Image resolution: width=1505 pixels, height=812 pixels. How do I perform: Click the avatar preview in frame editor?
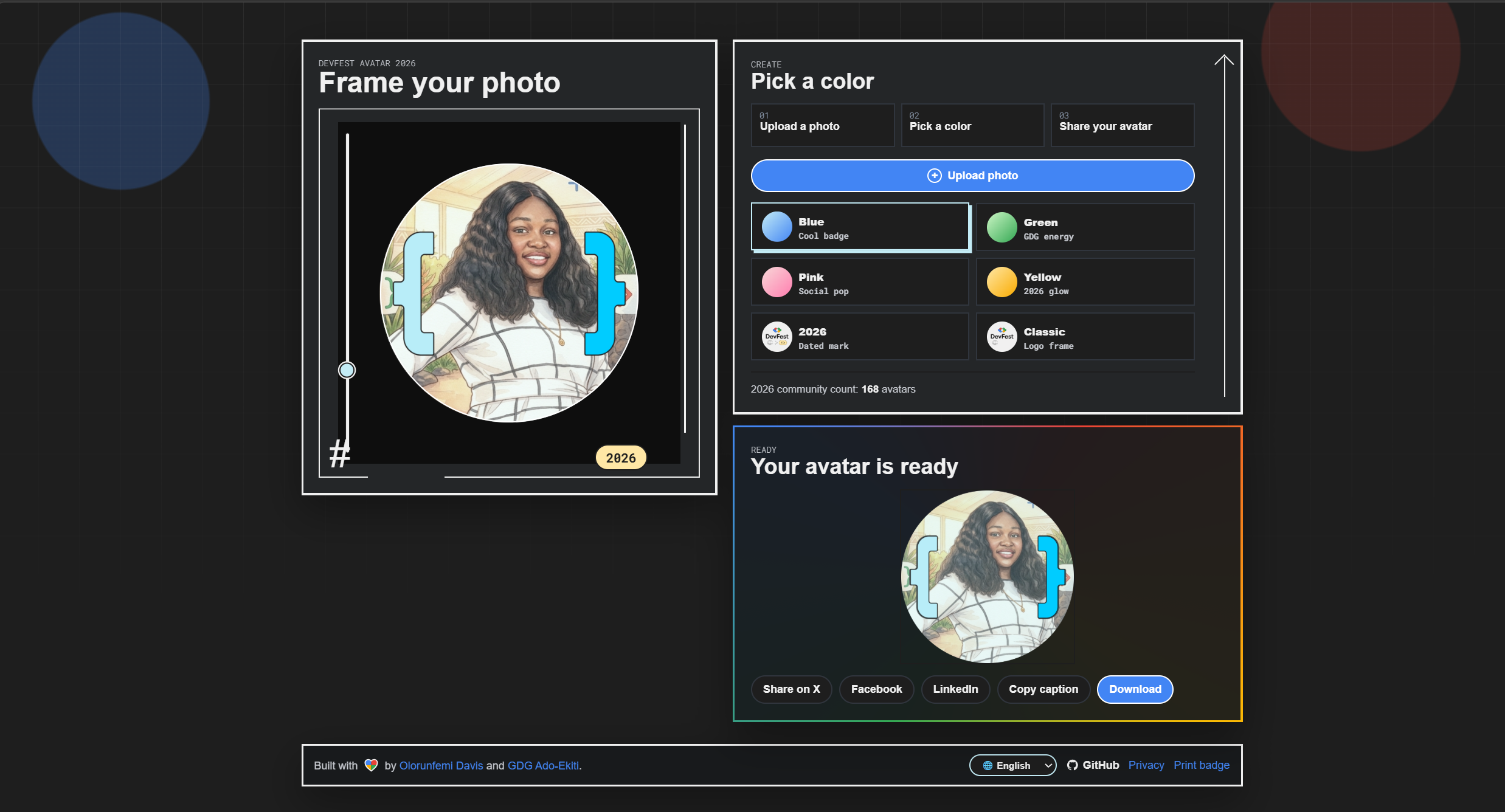pos(509,293)
